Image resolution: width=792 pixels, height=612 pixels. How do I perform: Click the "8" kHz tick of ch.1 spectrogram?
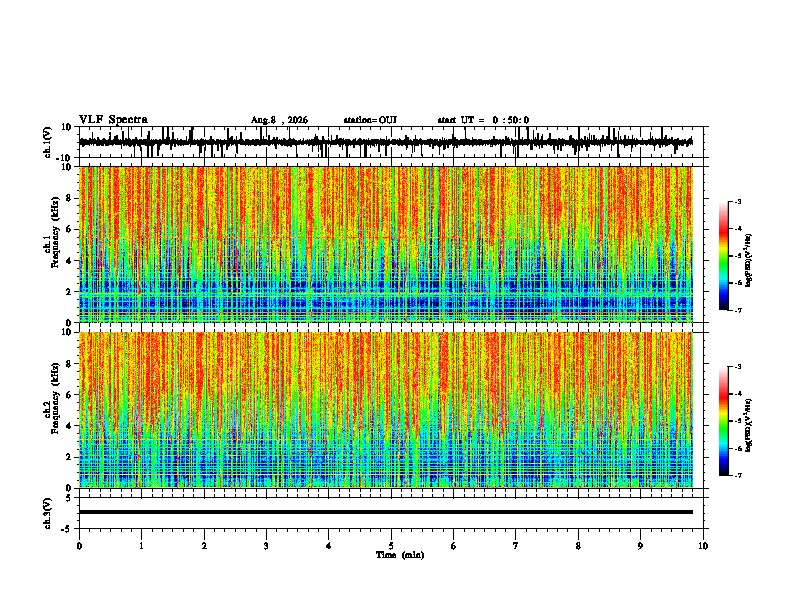69,198
